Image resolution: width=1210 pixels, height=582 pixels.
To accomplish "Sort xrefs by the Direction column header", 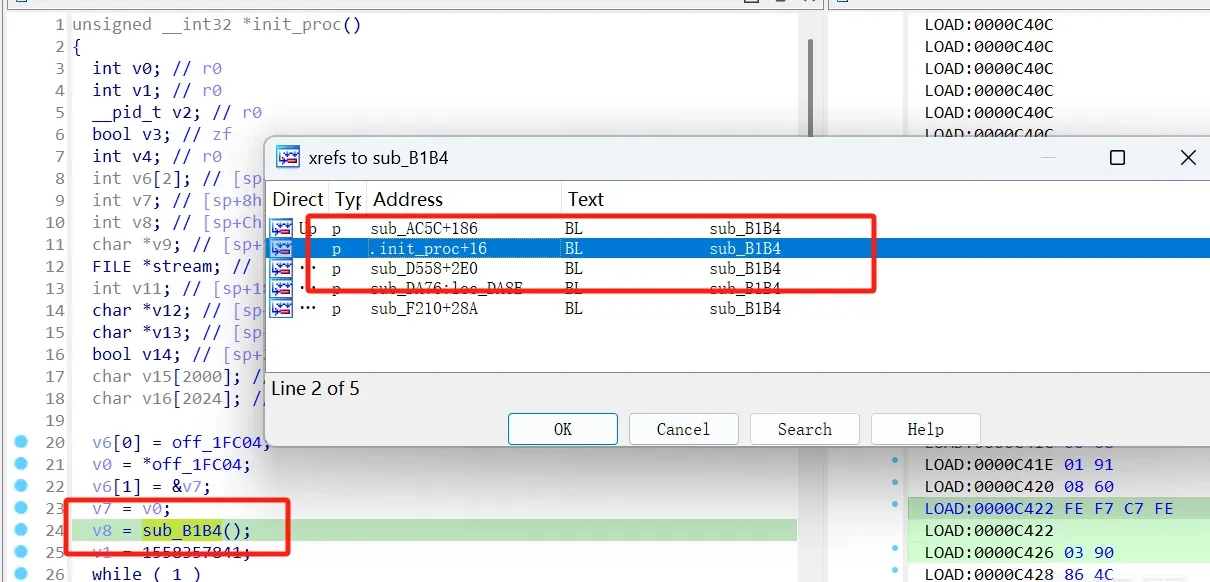I will pos(298,199).
